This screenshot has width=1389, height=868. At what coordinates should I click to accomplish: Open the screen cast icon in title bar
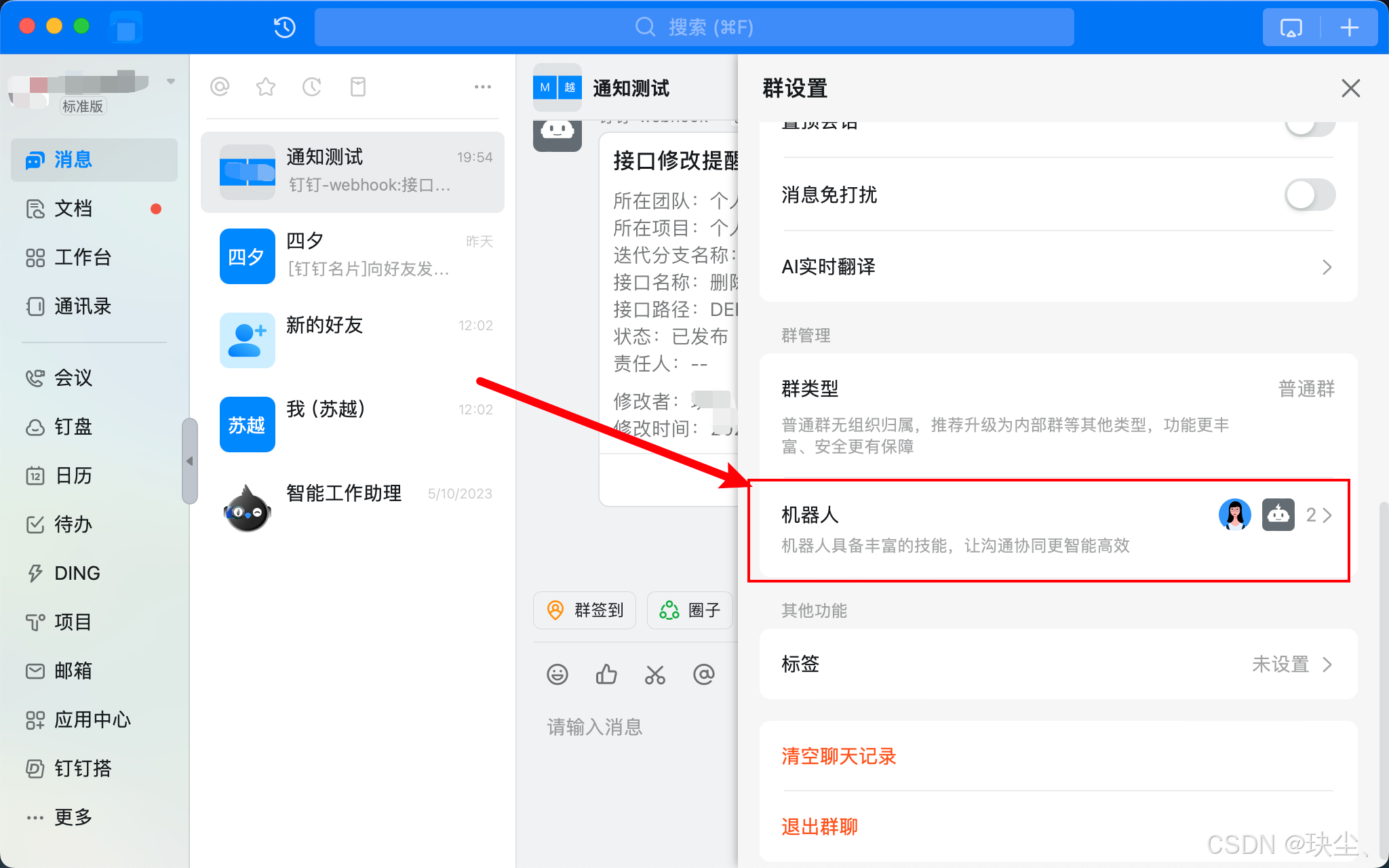pos(1291,28)
